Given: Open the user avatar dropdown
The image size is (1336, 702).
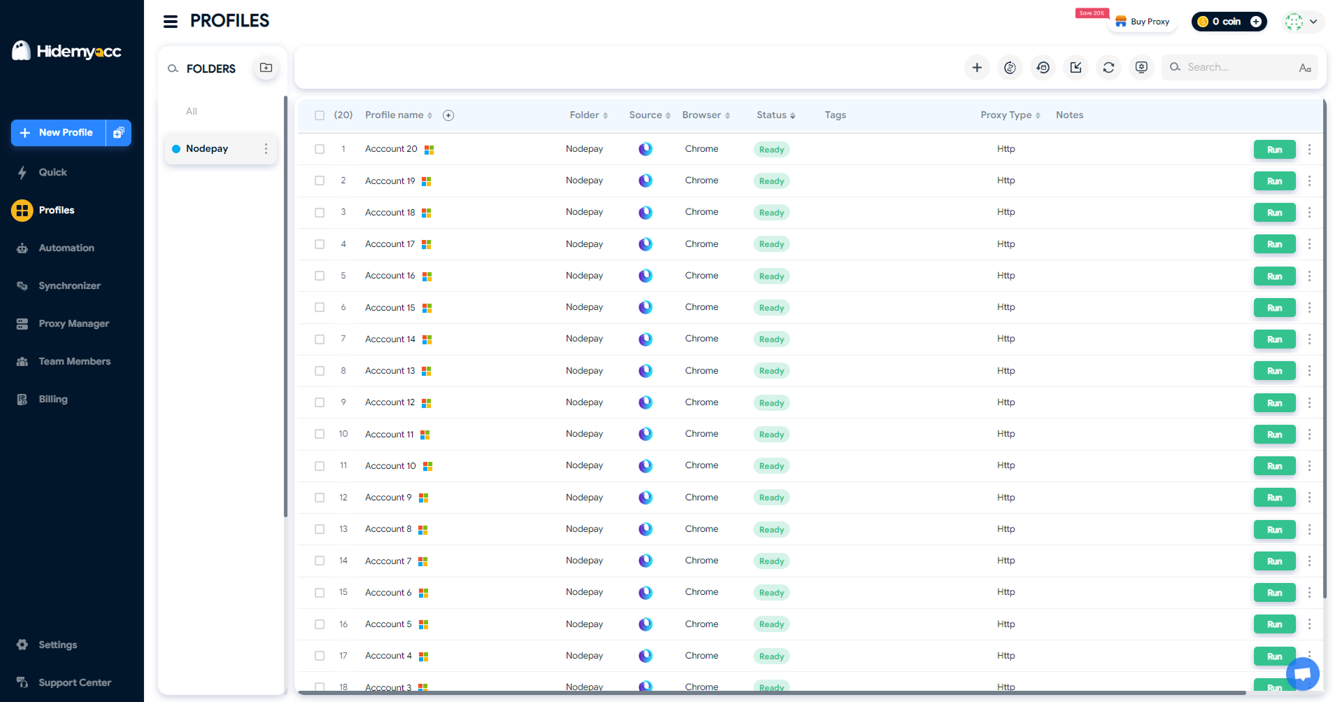Looking at the screenshot, I should [1302, 21].
